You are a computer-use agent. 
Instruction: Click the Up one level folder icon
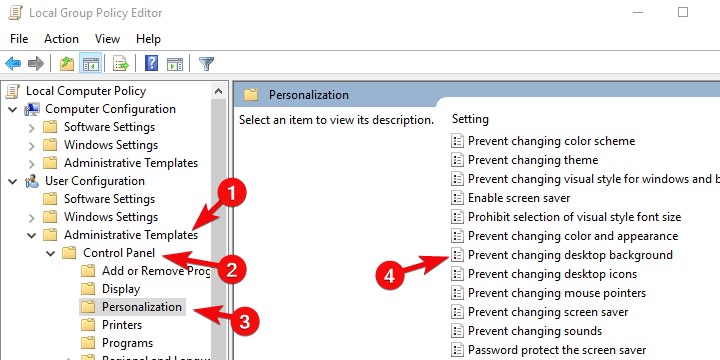[x=67, y=63]
